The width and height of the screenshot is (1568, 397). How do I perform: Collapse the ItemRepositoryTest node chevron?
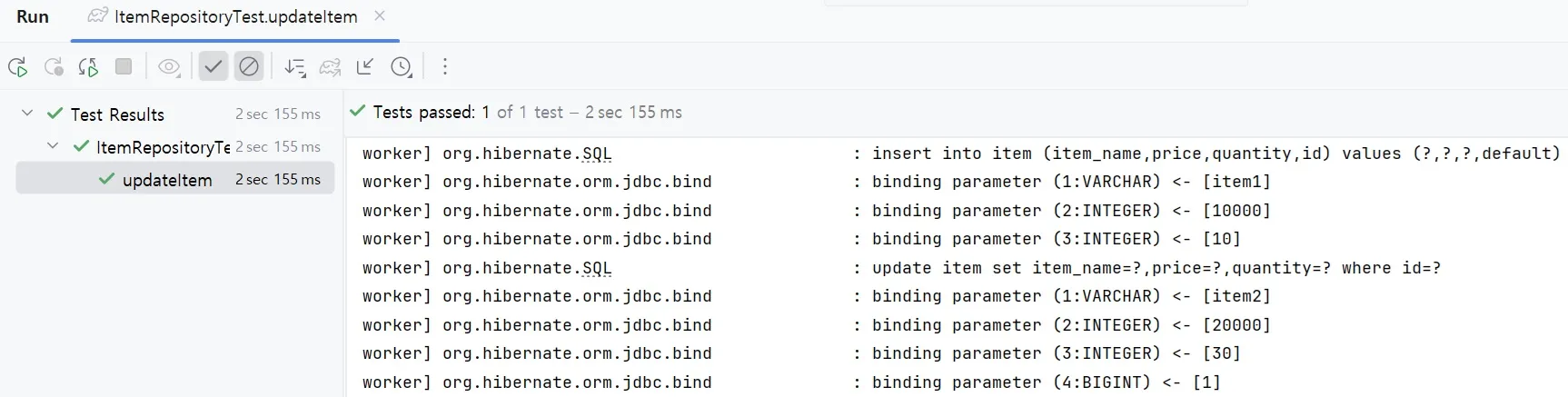(x=53, y=146)
